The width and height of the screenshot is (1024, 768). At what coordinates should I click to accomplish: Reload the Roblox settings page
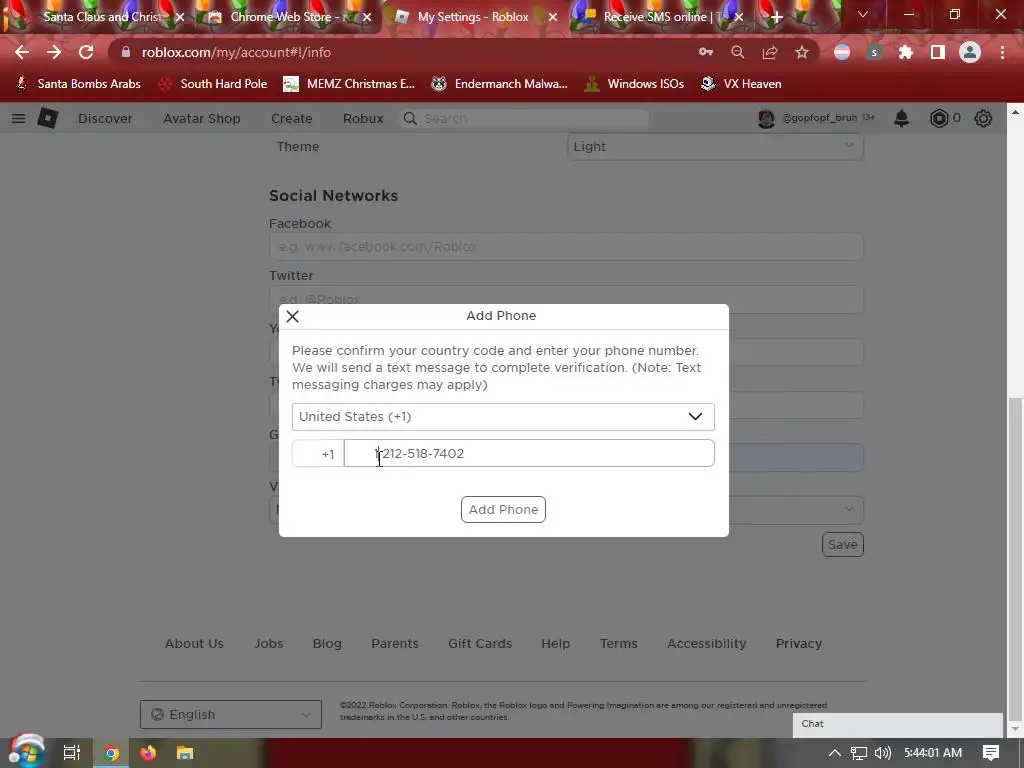tap(86, 52)
